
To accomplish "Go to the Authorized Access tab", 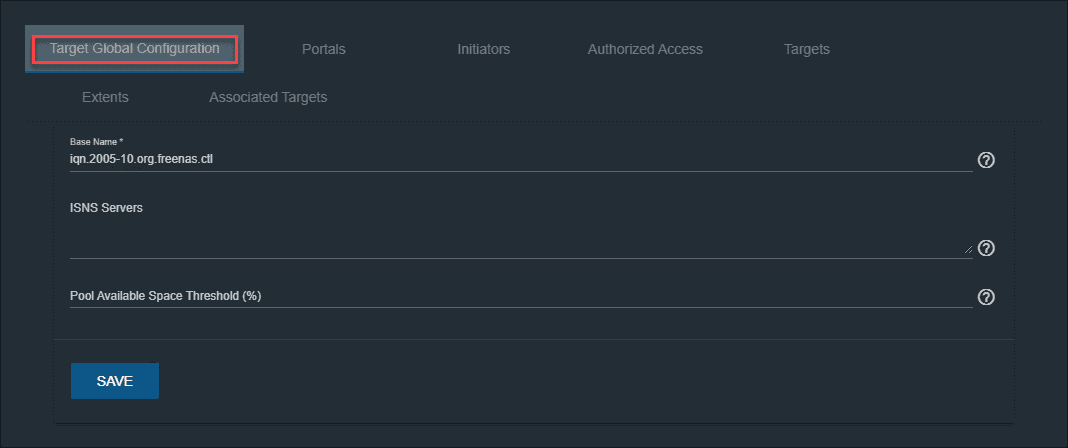I will (x=645, y=49).
